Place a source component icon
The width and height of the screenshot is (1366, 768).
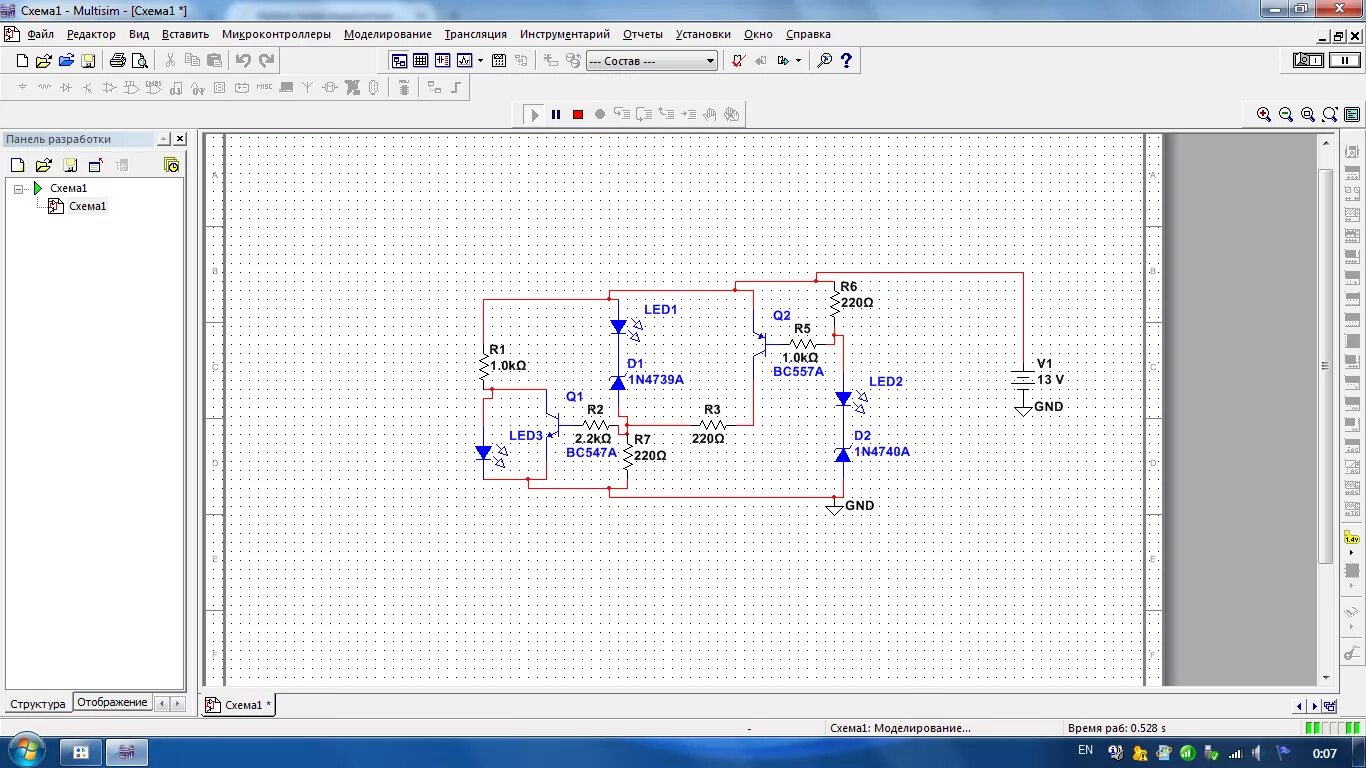click(22, 87)
